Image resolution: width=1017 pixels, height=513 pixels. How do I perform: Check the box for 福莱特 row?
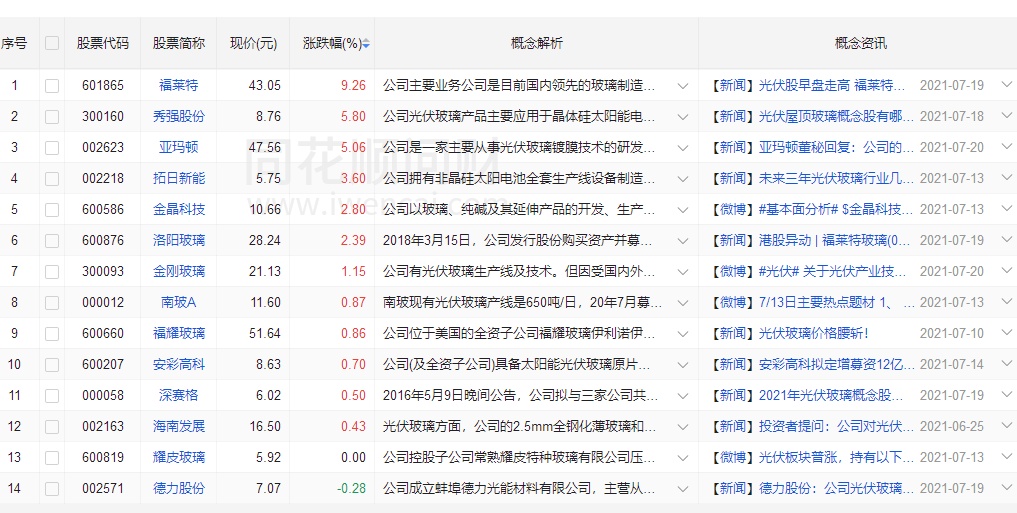tap(52, 86)
